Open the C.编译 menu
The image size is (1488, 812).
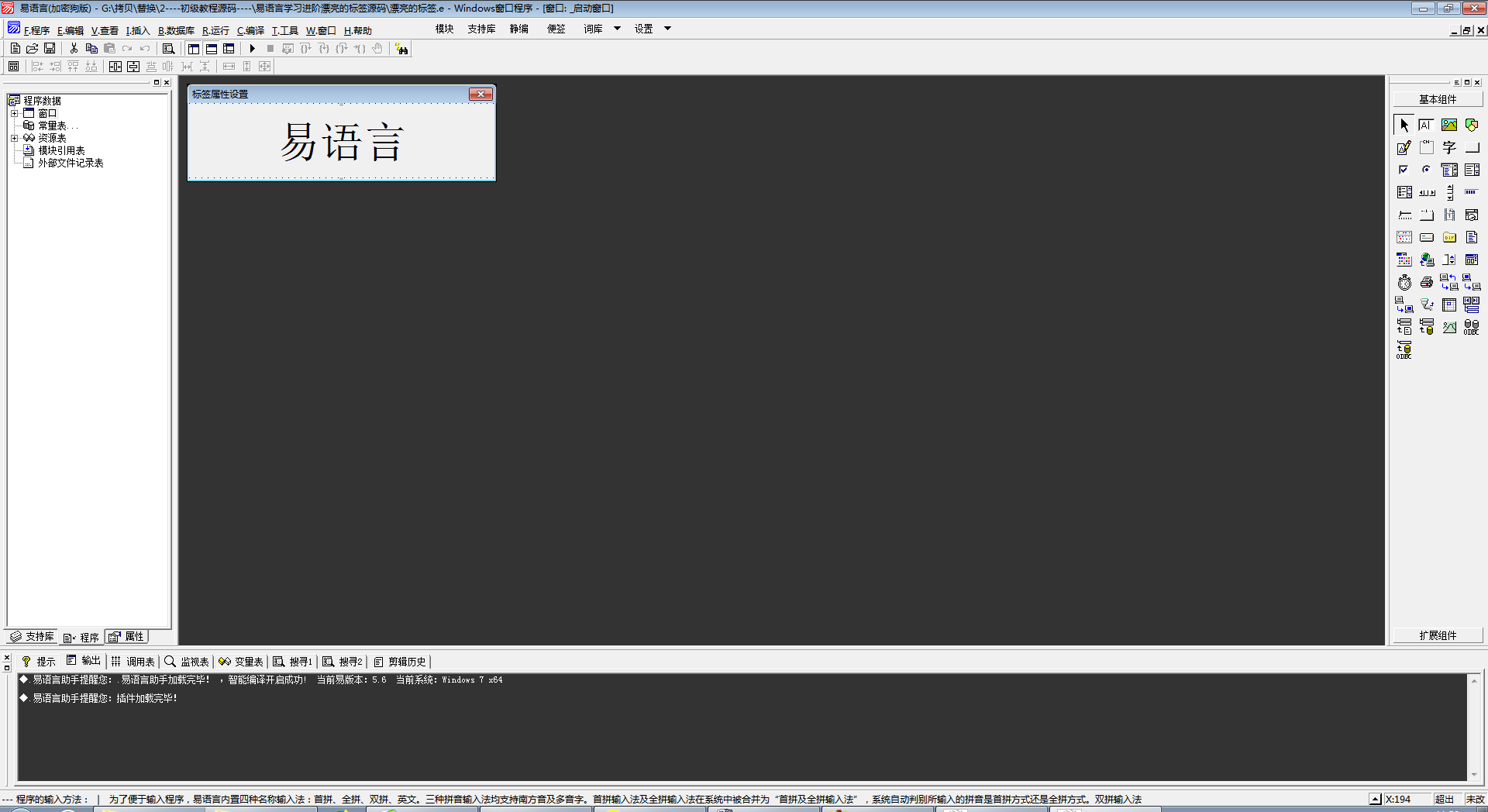coord(251,31)
